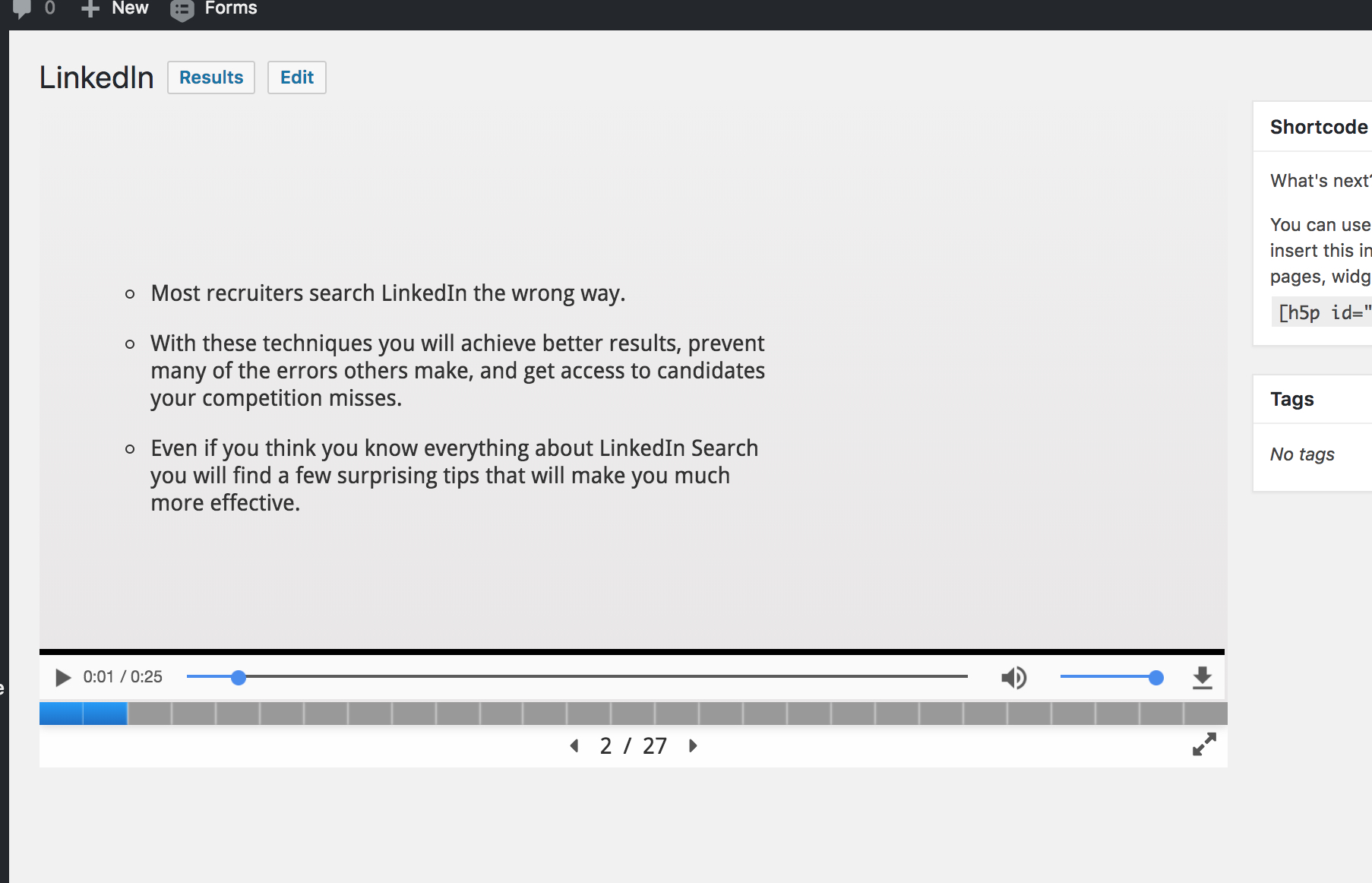Mute the audio speaker icon
Viewport: 1372px width, 883px height.
click(1013, 677)
